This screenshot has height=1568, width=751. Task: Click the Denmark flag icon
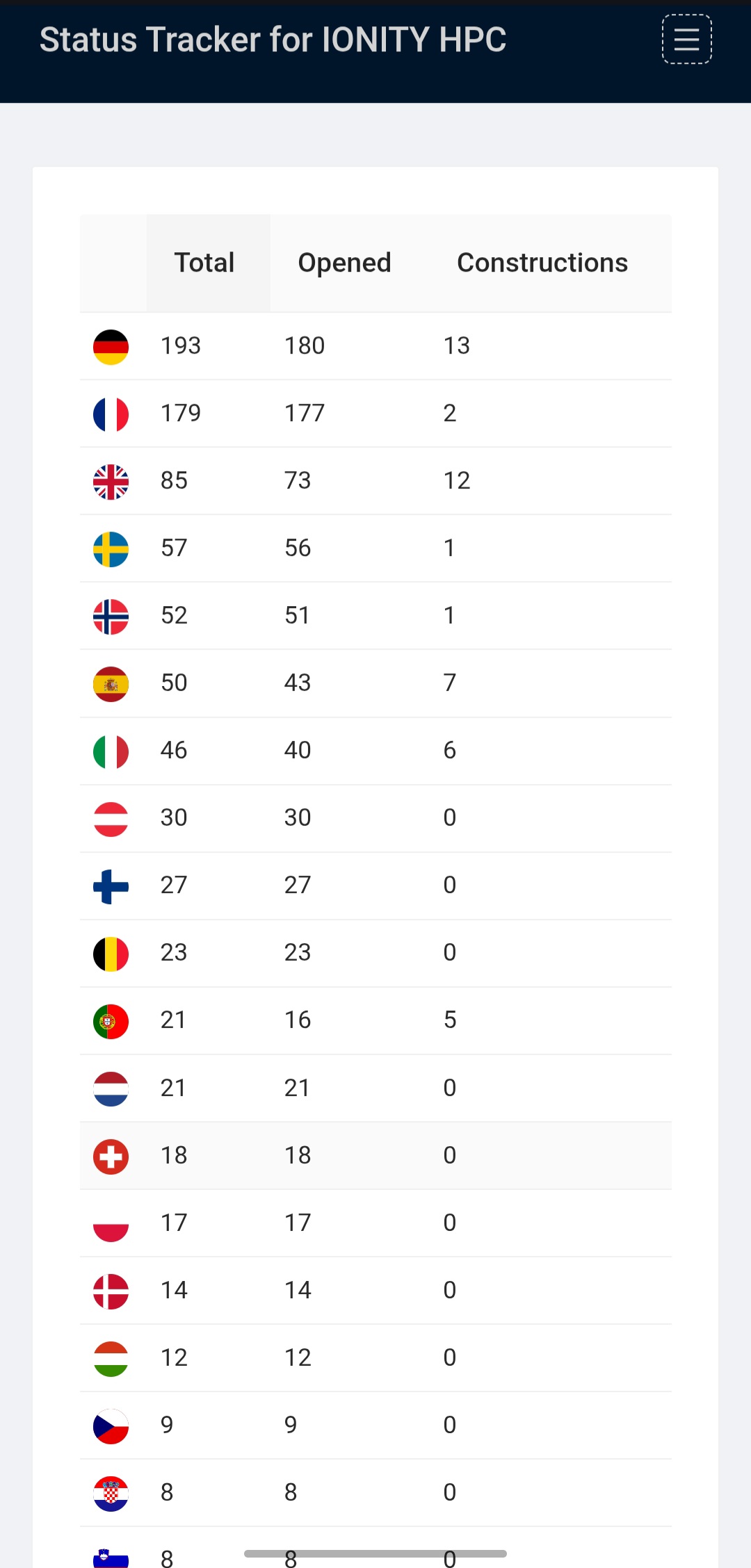(x=111, y=1291)
